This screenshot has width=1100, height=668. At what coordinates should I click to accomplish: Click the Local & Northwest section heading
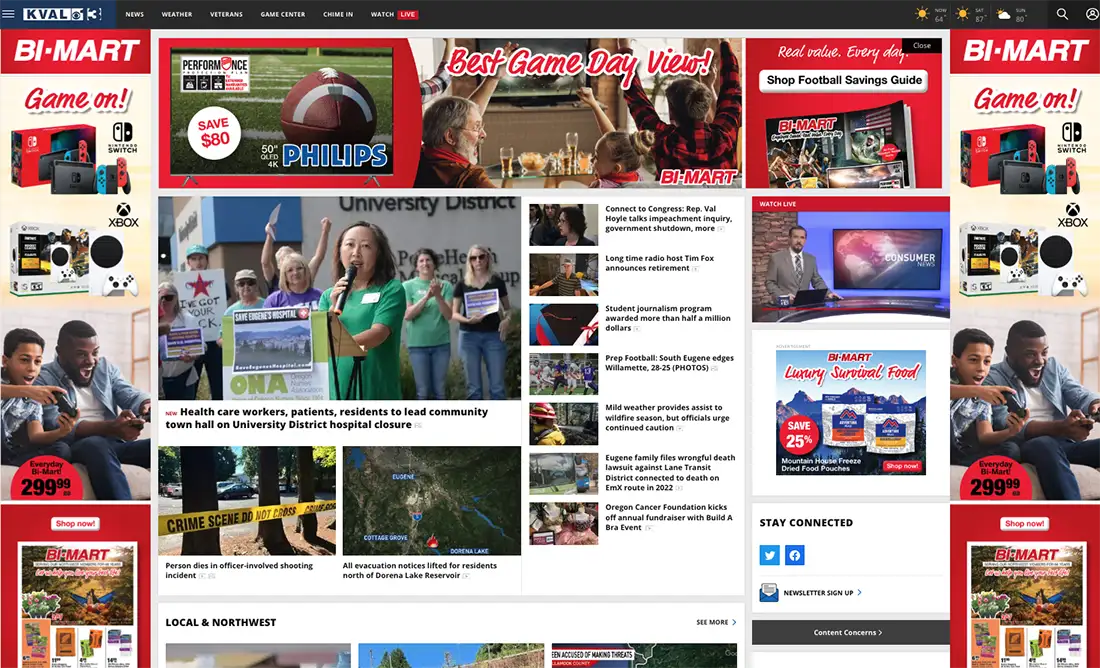[220, 622]
